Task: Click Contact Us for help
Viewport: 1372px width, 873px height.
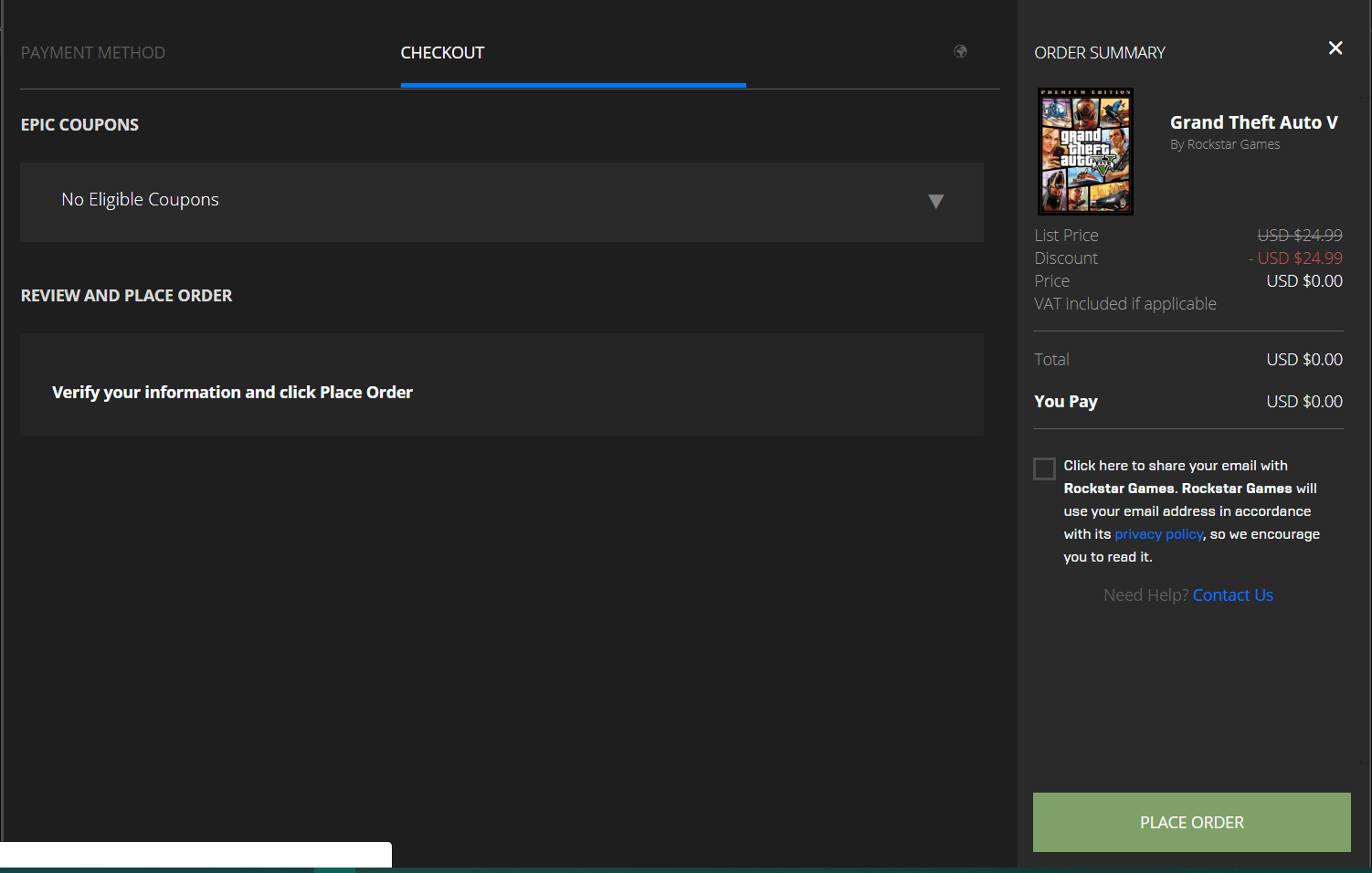Action: 1232,594
